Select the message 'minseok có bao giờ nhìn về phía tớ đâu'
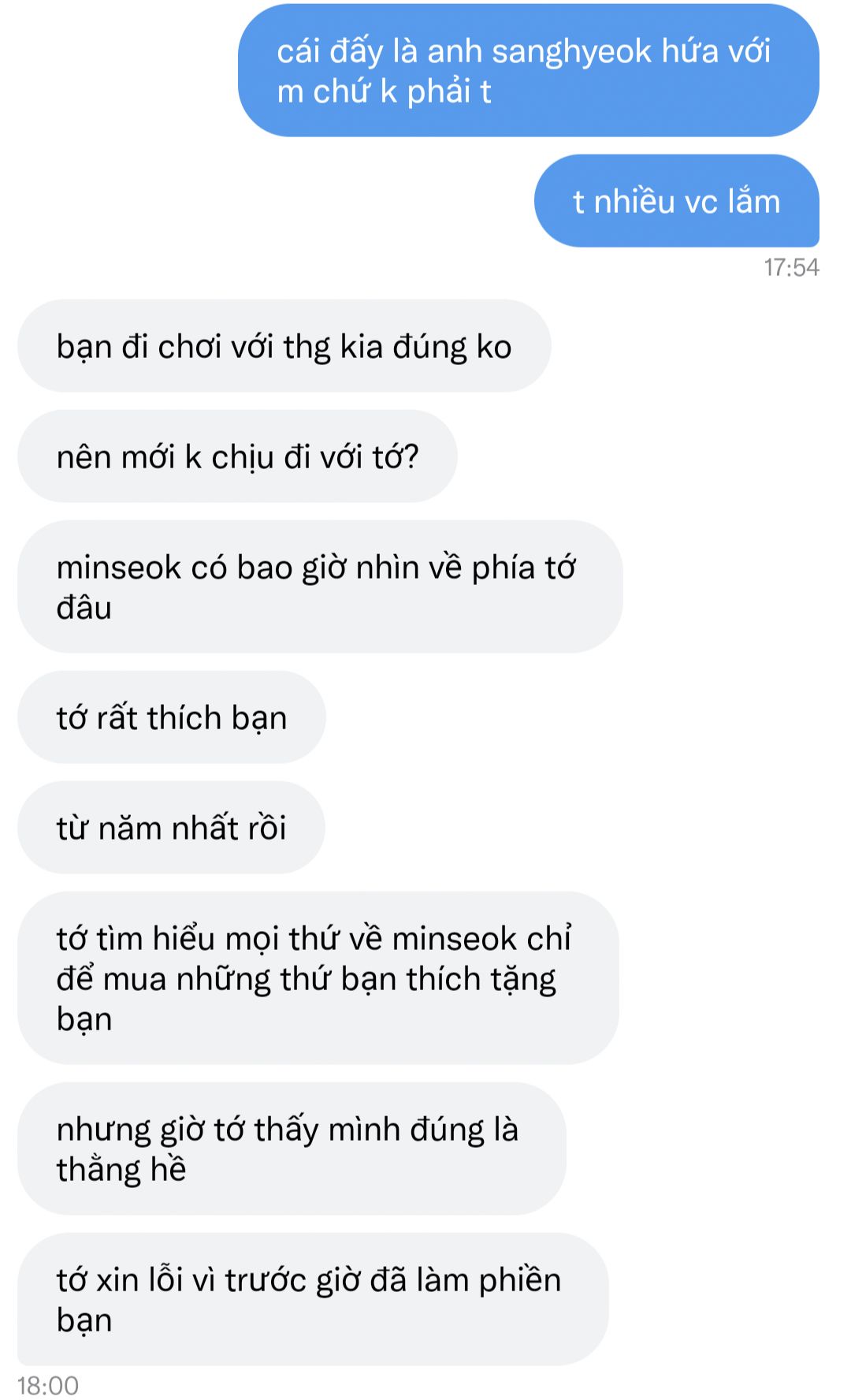851x1400 pixels. [320, 586]
